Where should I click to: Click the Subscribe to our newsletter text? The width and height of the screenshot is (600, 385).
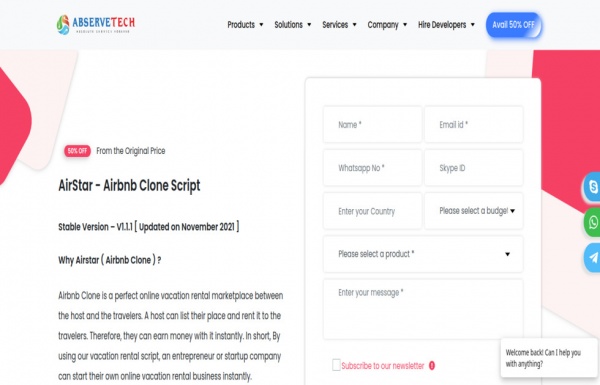[383, 366]
